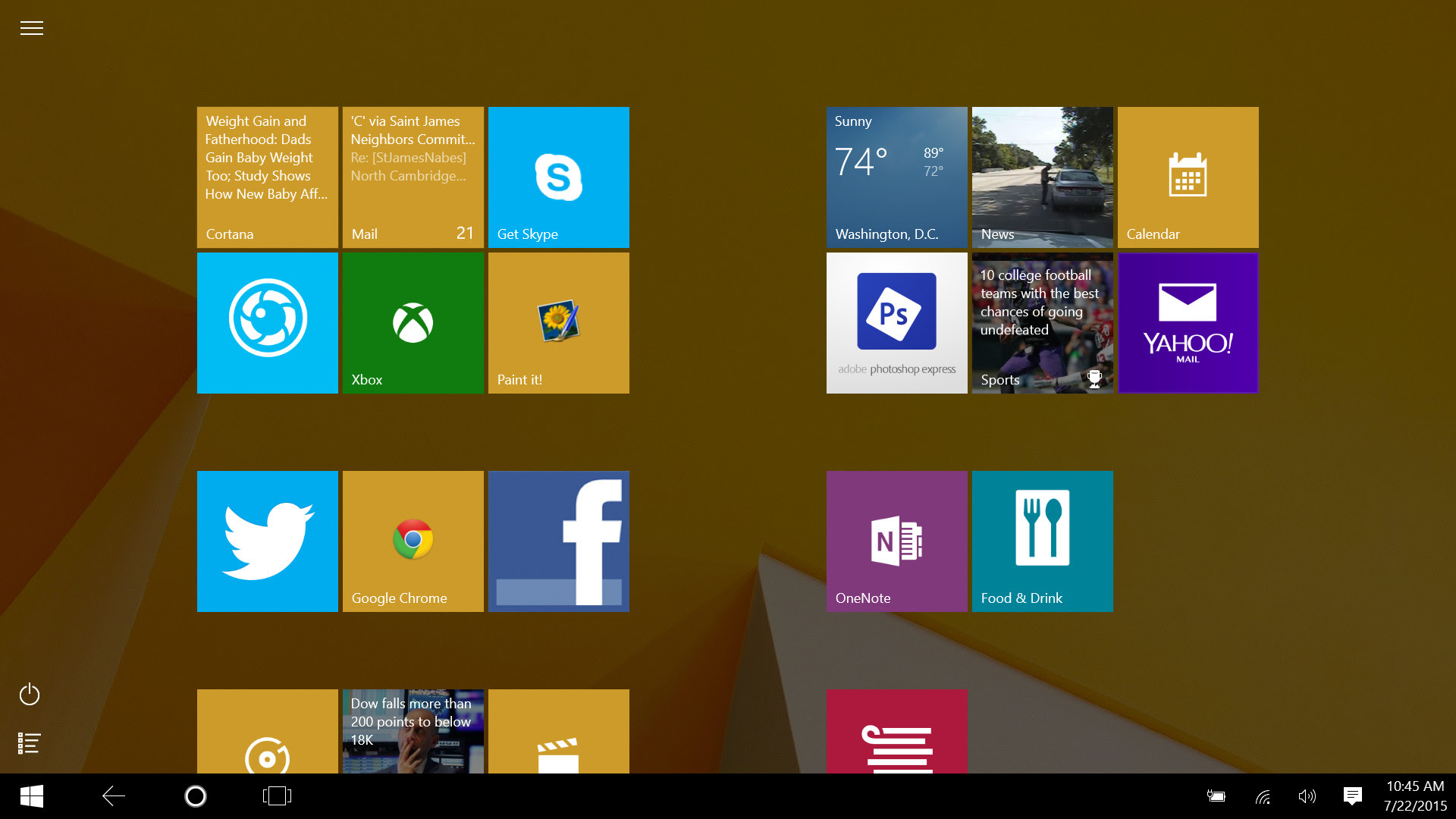Viewport: 1456px width, 819px height.
Task: Launch Google Chrome tile
Action: pos(413,541)
